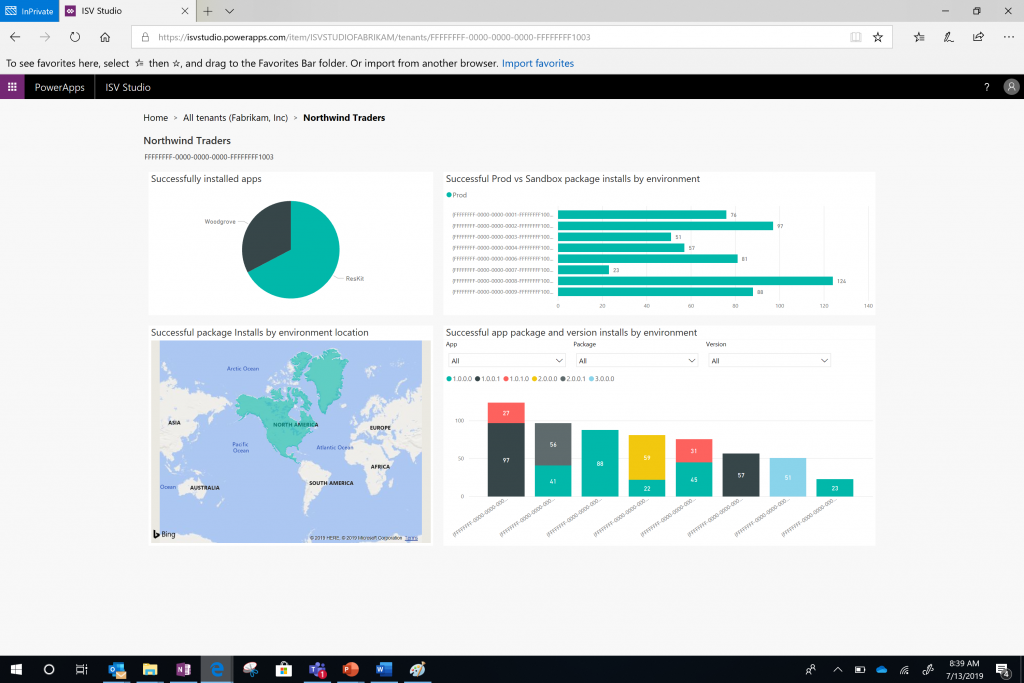1024x683 pixels.
Task: Open the PowerApps app launcher waffle
Action: click(12, 87)
